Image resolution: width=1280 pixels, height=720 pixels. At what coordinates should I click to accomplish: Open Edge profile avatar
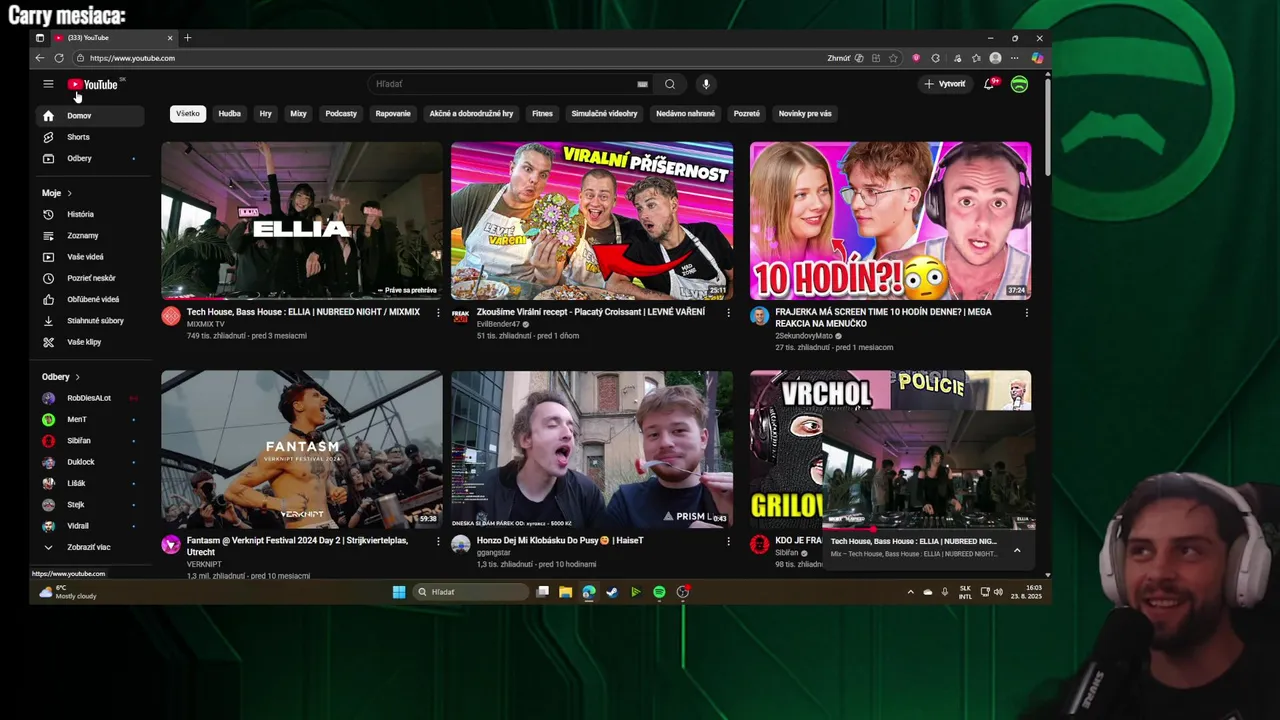tap(995, 58)
